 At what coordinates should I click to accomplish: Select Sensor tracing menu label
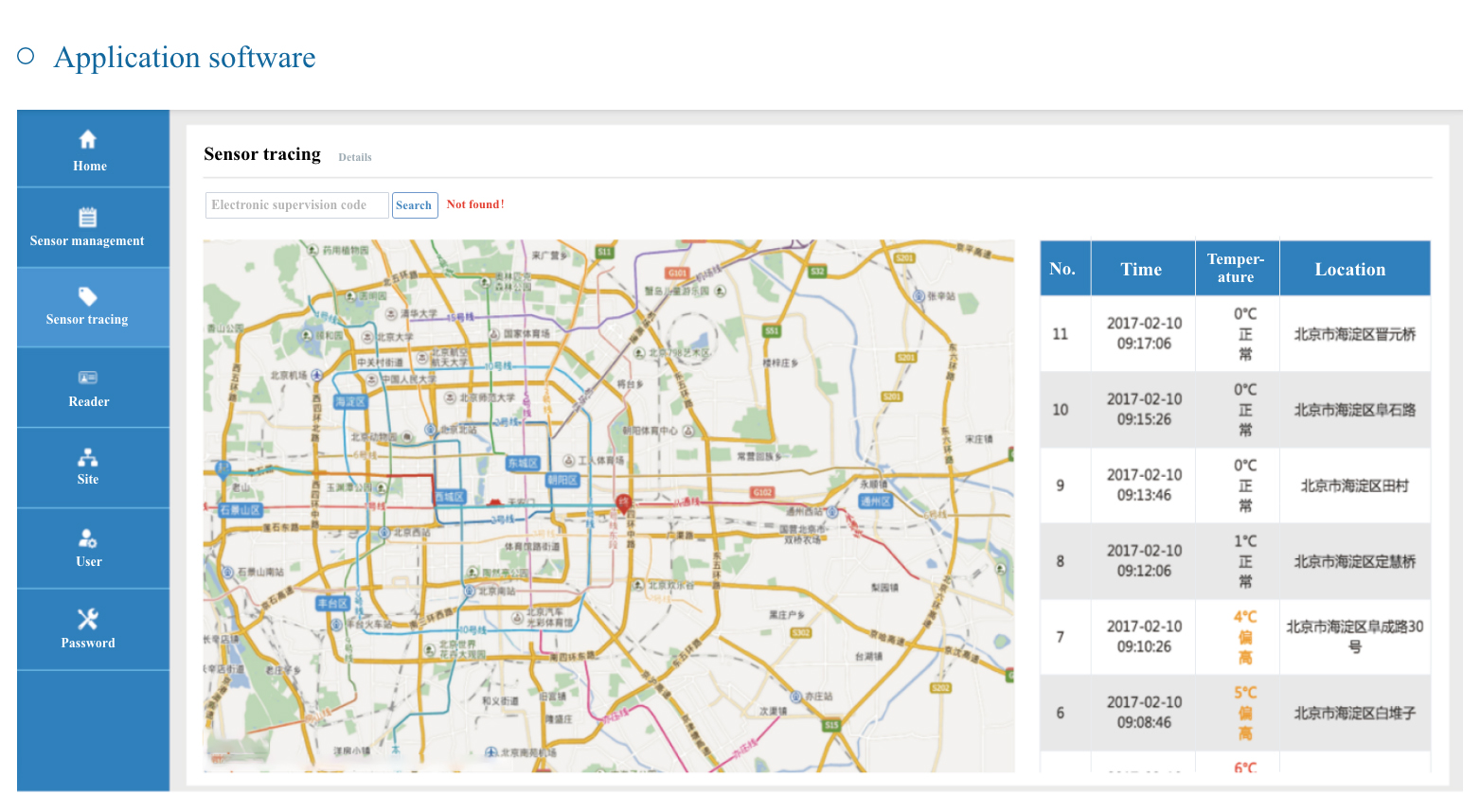[87, 320]
